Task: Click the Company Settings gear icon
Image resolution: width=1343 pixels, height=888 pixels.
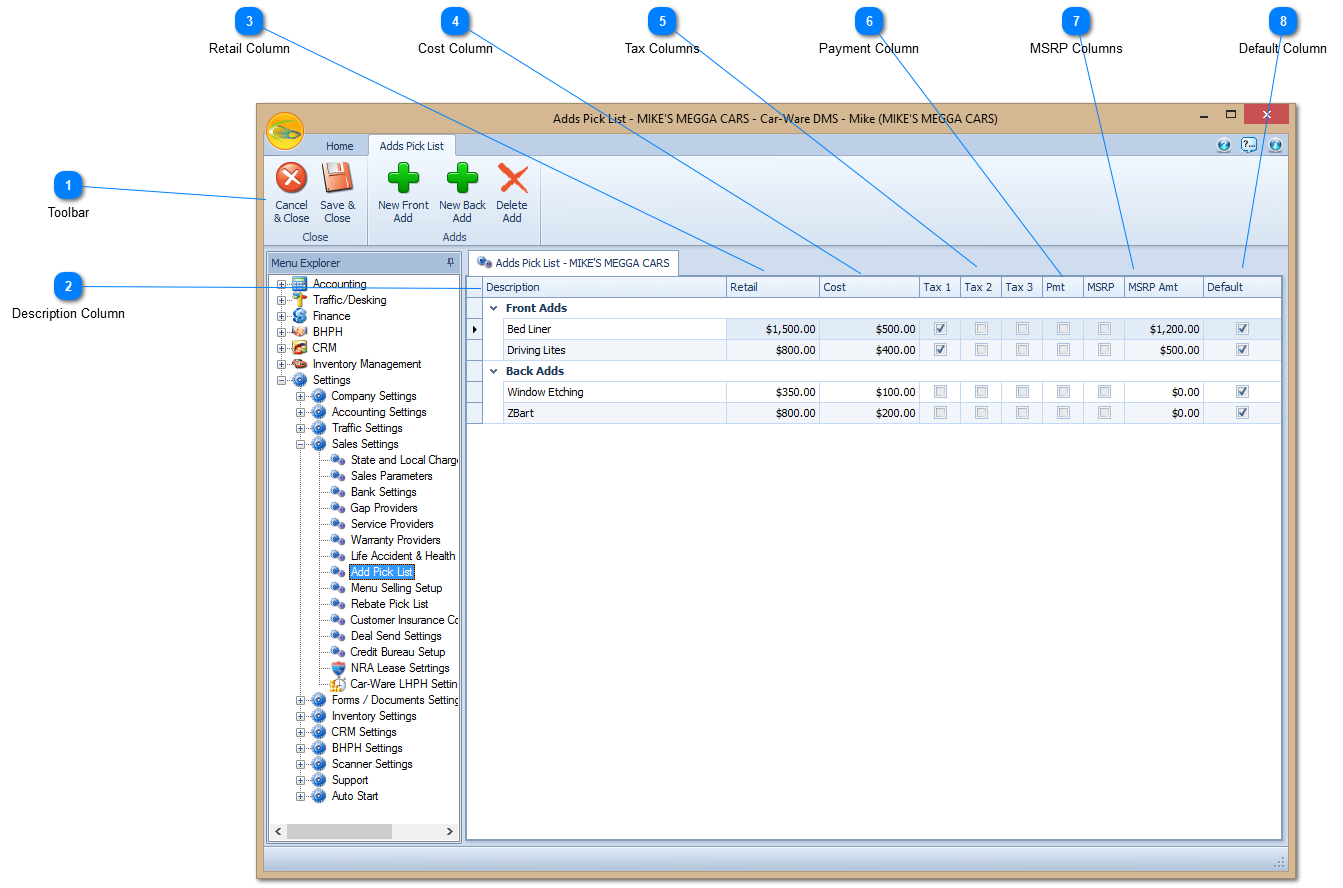Action: coord(319,396)
